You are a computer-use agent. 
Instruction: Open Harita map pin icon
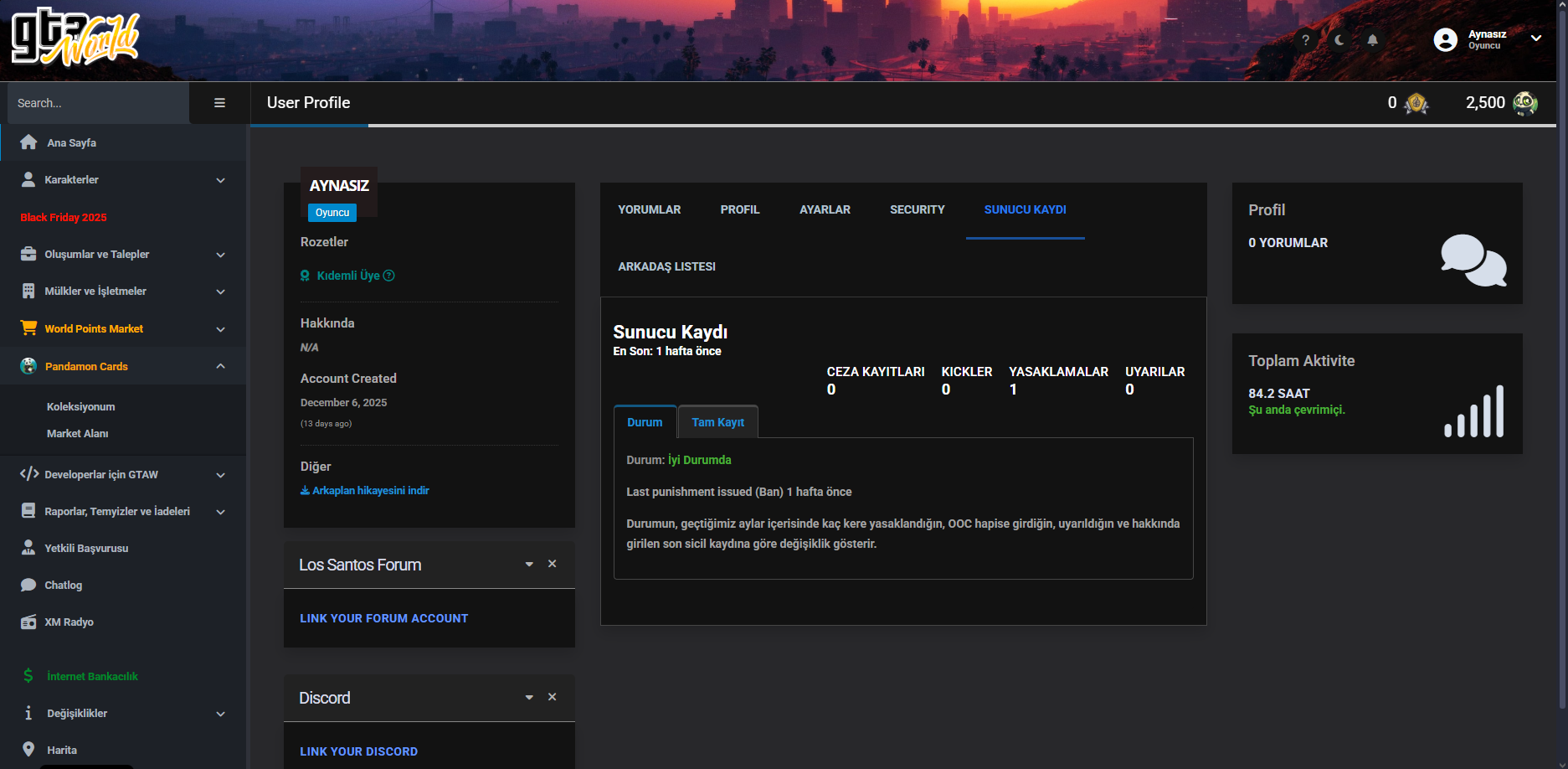point(28,750)
